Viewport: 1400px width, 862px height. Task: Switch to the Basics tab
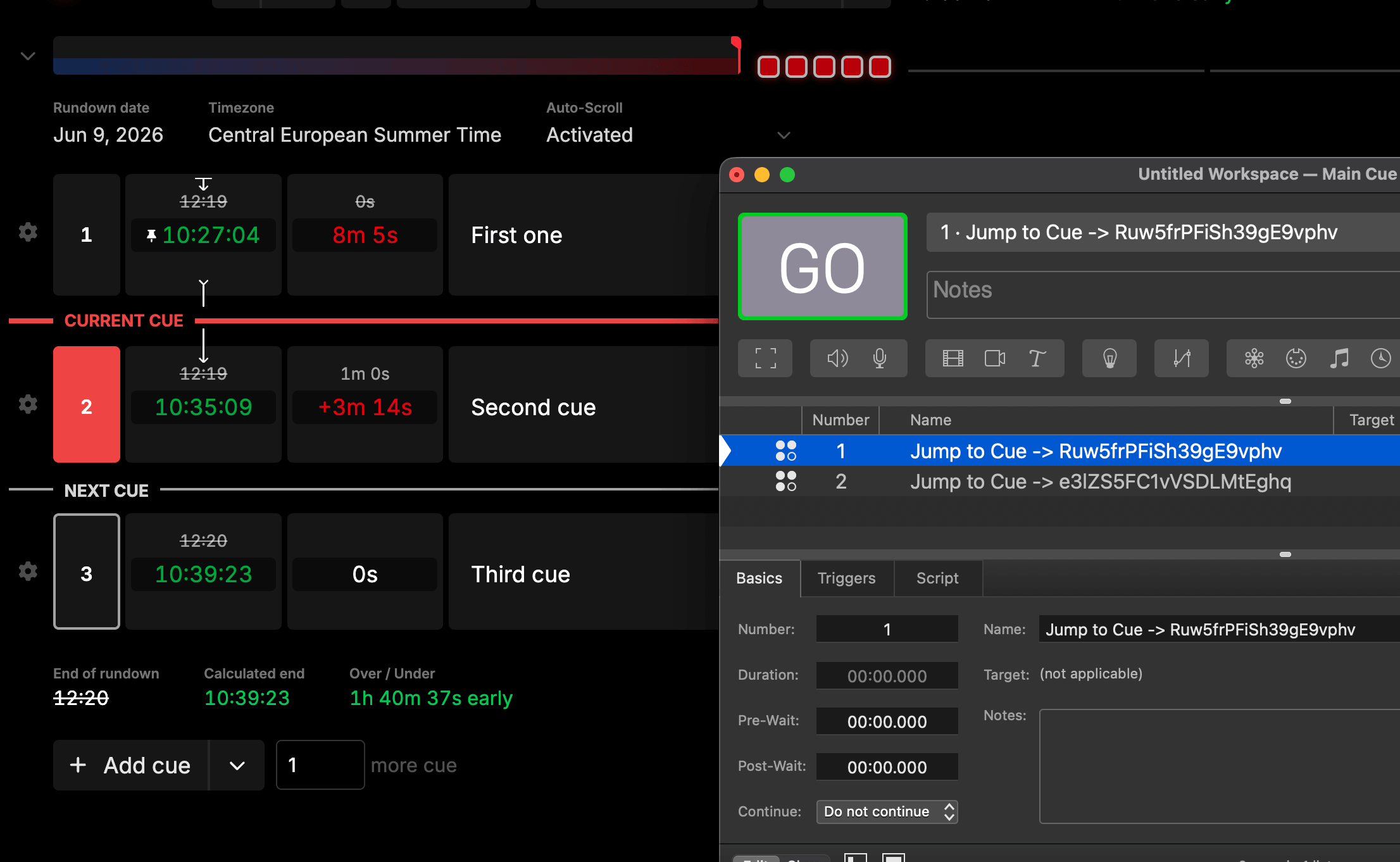(759, 578)
